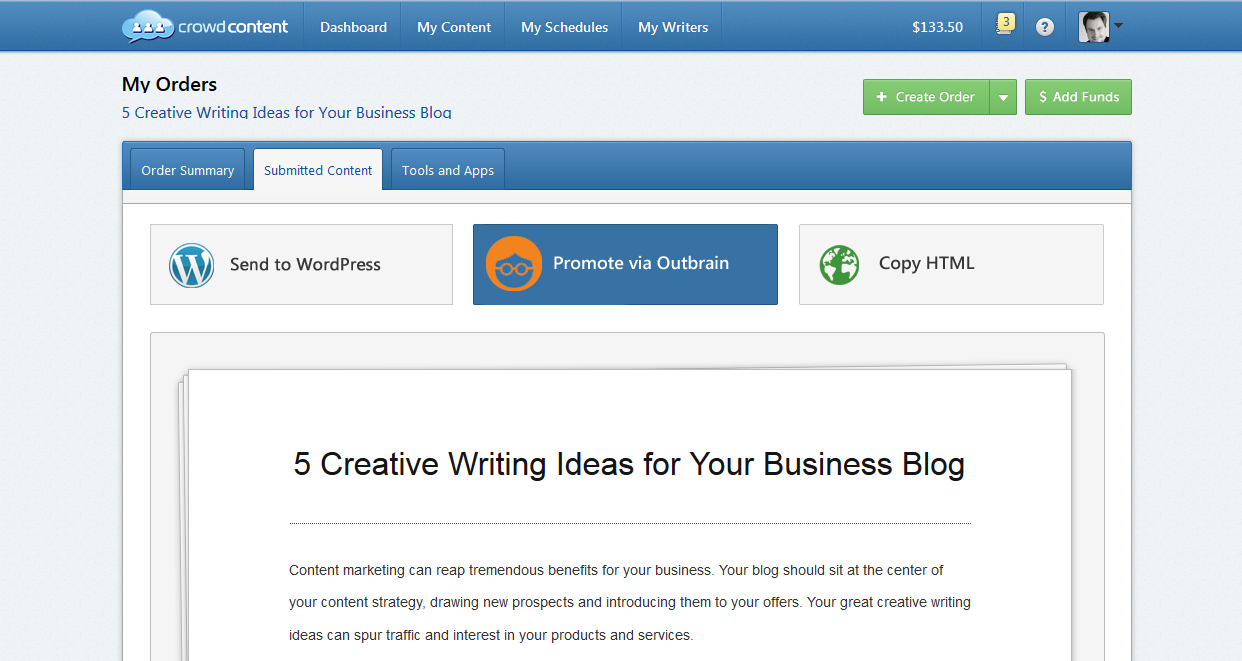Screen dimensions: 1242x661
Task: Click the plus icon on Create Order
Action: [x=881, y=97]
